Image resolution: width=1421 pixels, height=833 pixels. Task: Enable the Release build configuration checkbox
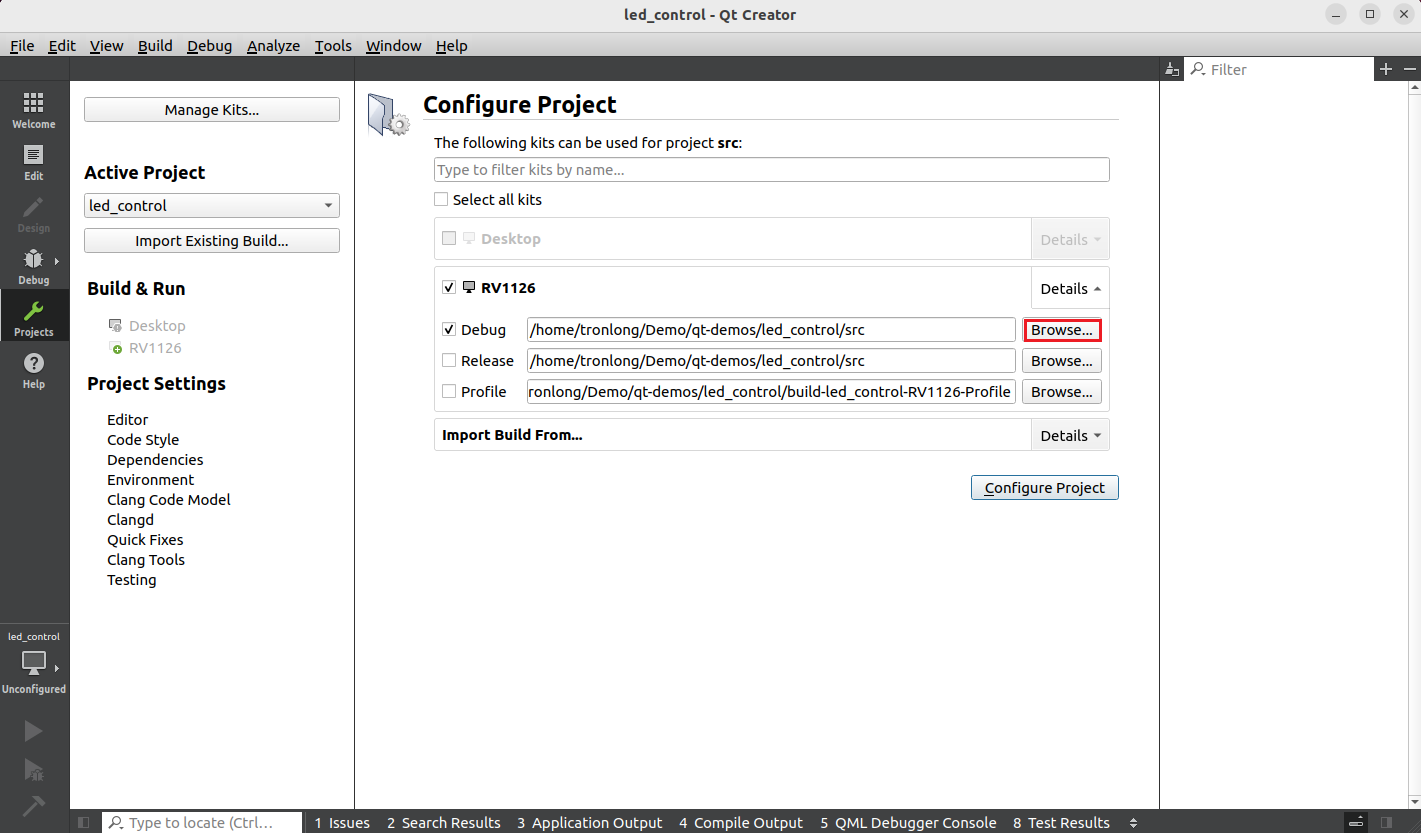coord(449,361)
